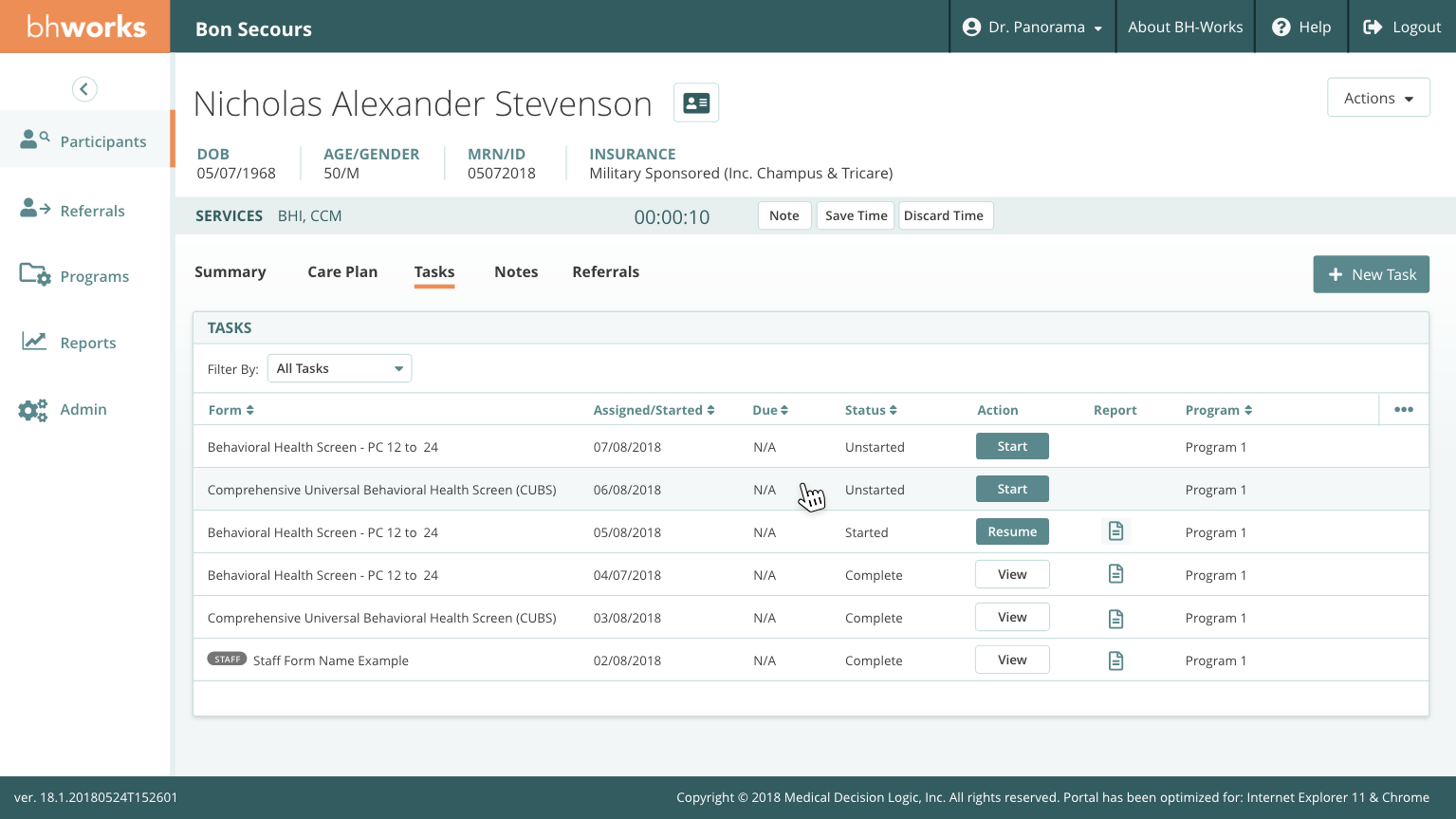Open Reports in the sidebar
The image size is (1456, 819).
(86, 342)
